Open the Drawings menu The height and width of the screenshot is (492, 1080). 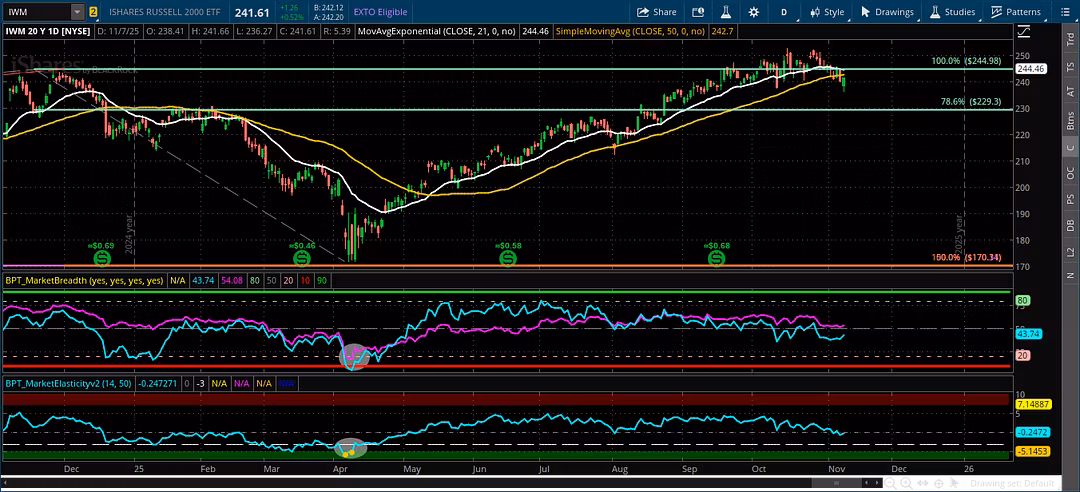coord(887,12)
